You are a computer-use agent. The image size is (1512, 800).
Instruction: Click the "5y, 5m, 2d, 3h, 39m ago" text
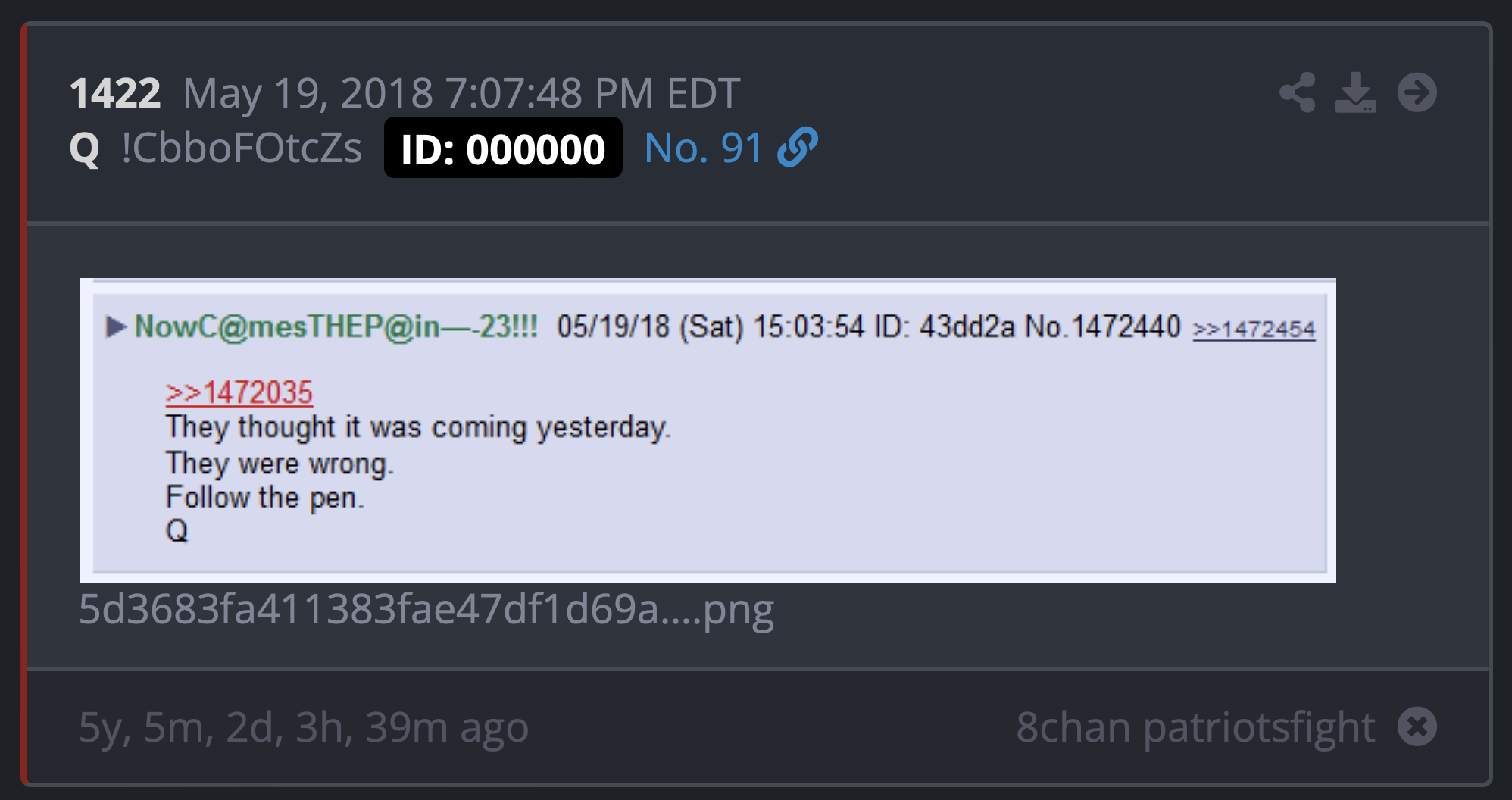[x=304, y=727]
